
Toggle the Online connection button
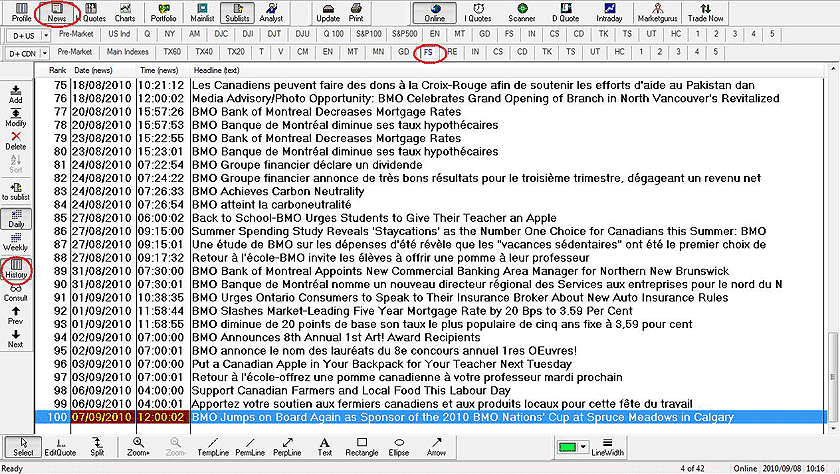pyautogui.click(x=434, y=13)
